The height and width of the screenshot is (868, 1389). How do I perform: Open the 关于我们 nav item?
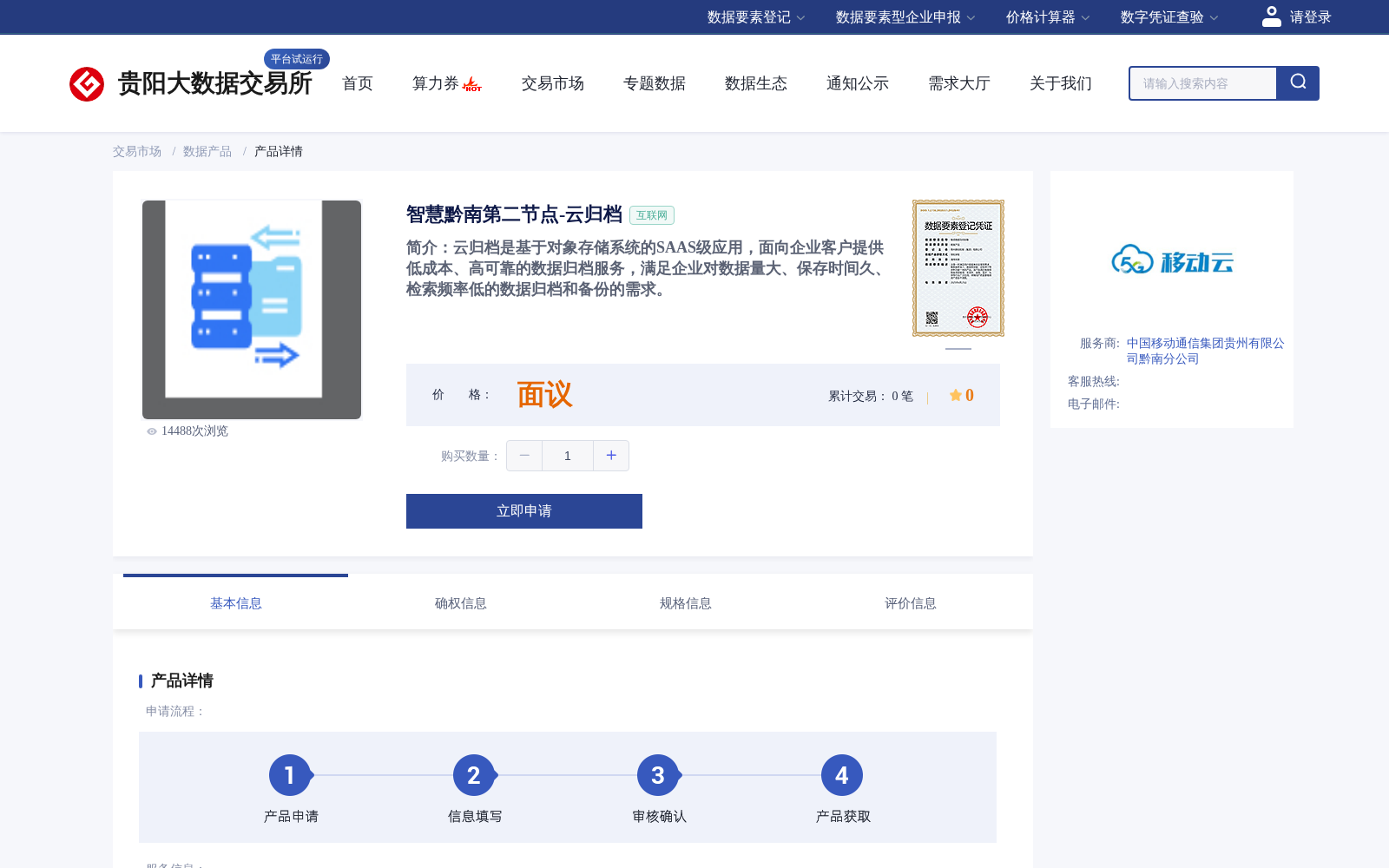(x=1061, y=83)
